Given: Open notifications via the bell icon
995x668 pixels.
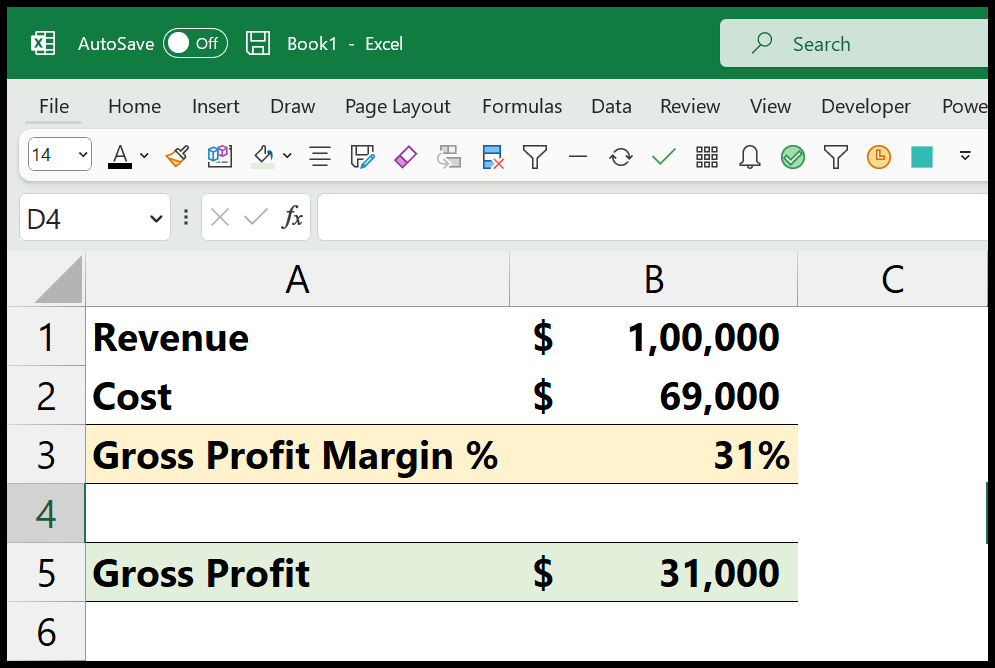Looking at the screenshot, I should pos(749,156).
